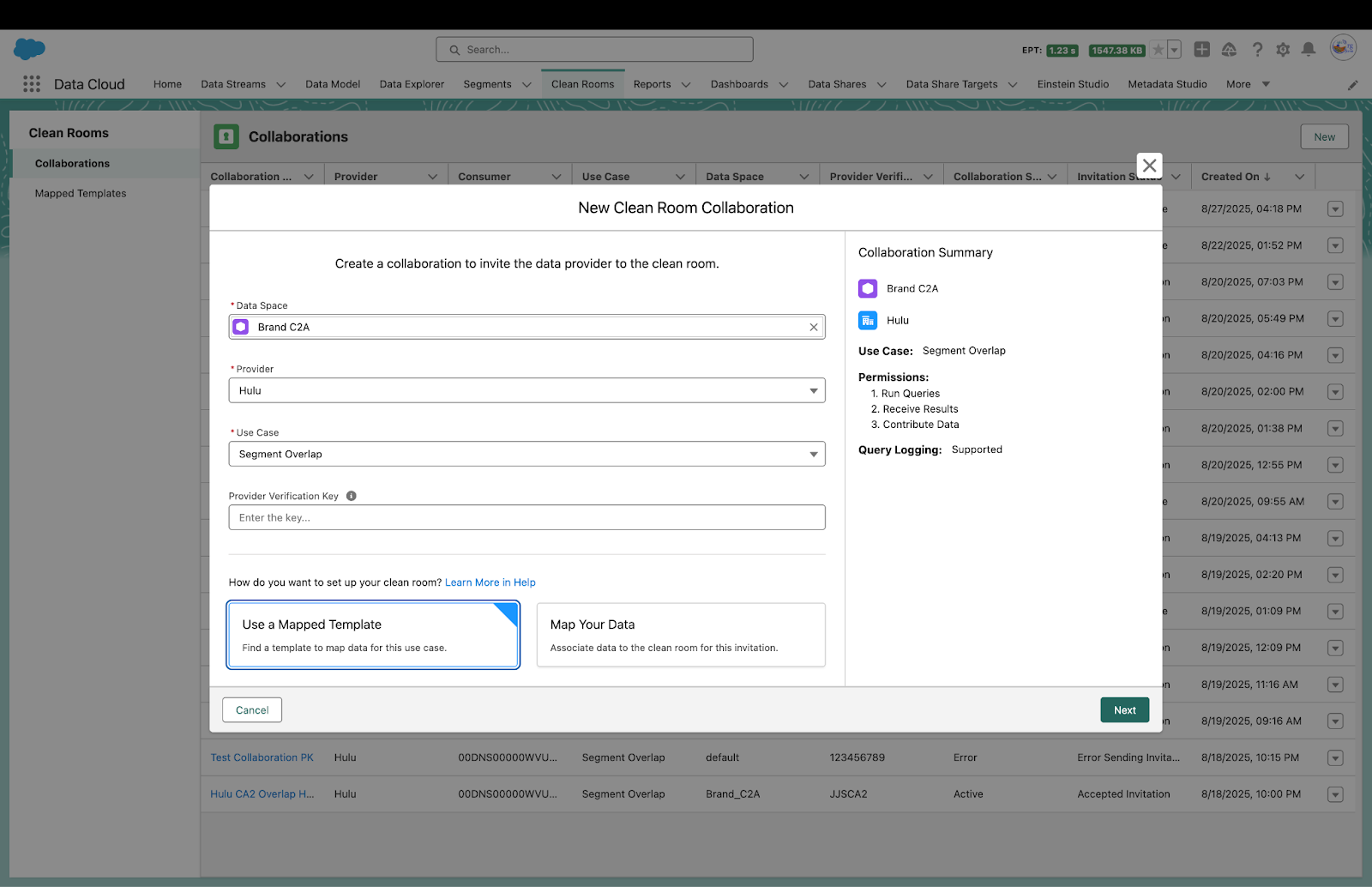Open row actions for Hulu CA2 Overlap row
Viewport: 1372px width, 887px height.
tap(1335, 794)
